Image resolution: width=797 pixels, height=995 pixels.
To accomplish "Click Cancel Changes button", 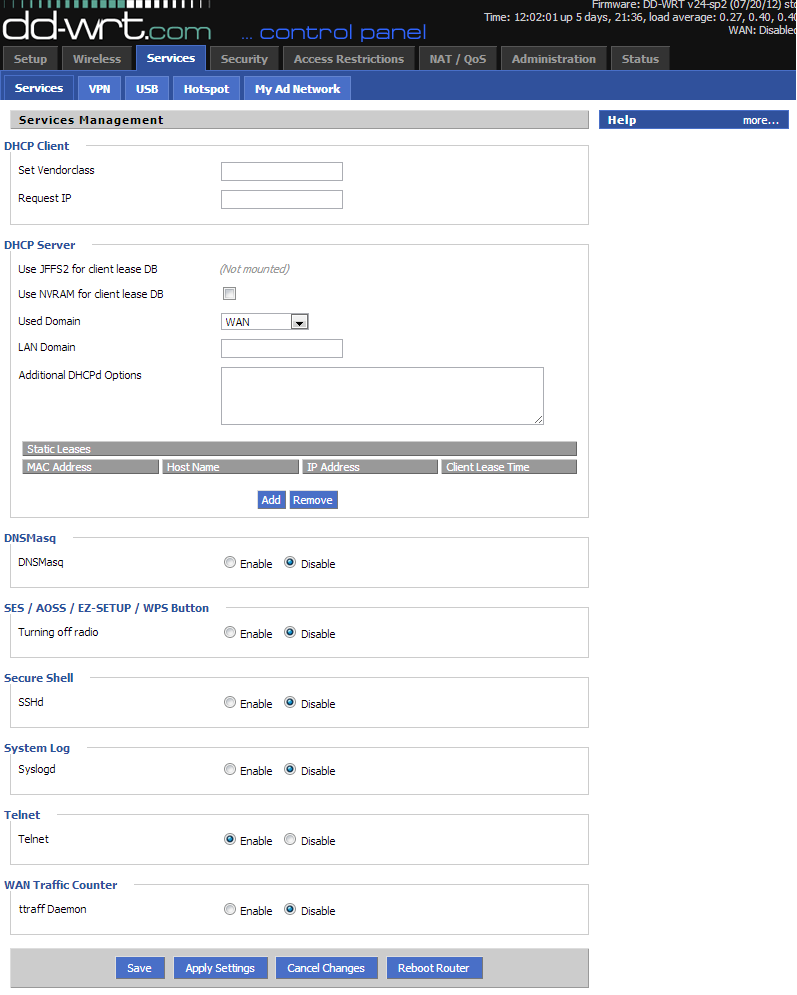I will click(326, 968).
